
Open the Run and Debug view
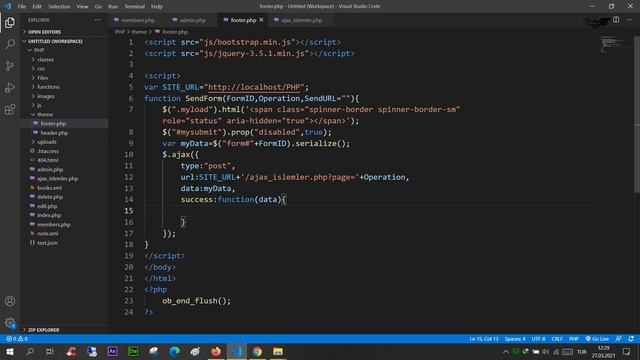click(x=10, y=87)
